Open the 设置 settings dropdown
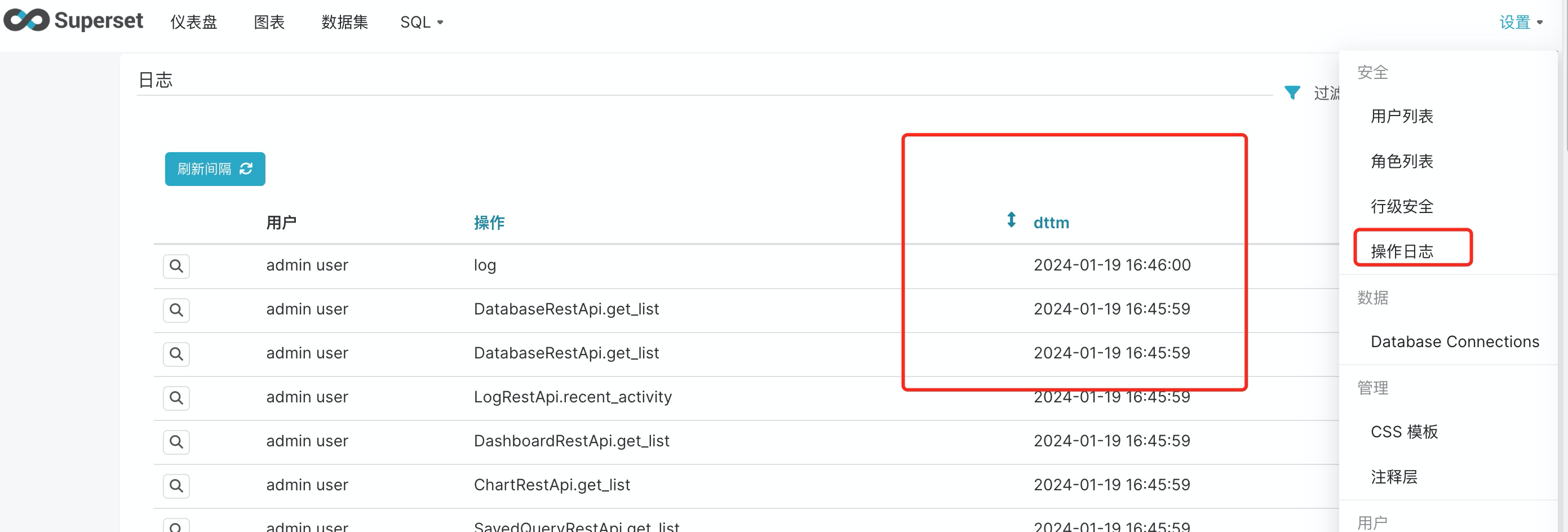 (x=1520, y=23)
